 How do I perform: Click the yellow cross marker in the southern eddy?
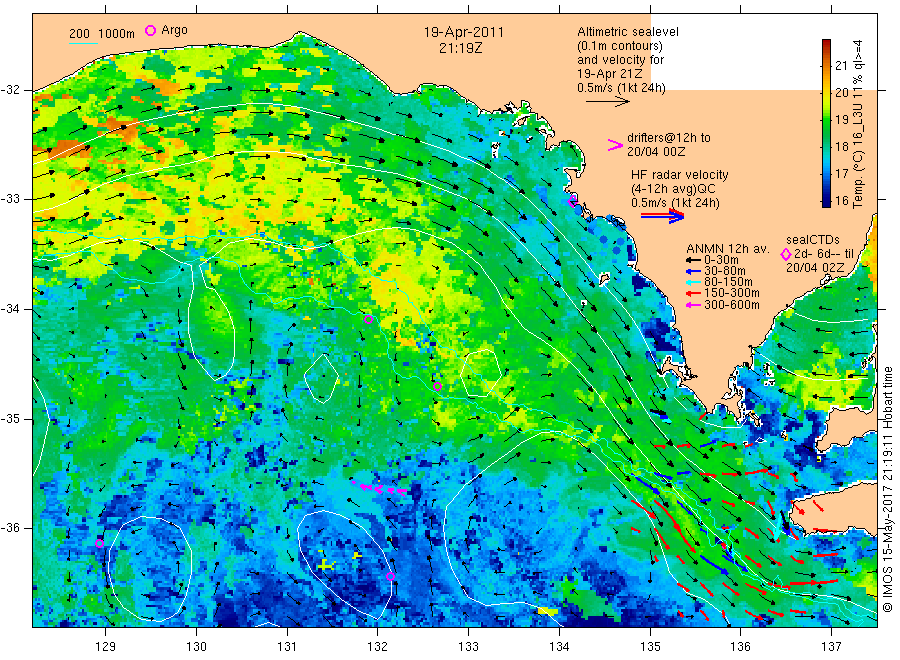(x=325, y=565)
